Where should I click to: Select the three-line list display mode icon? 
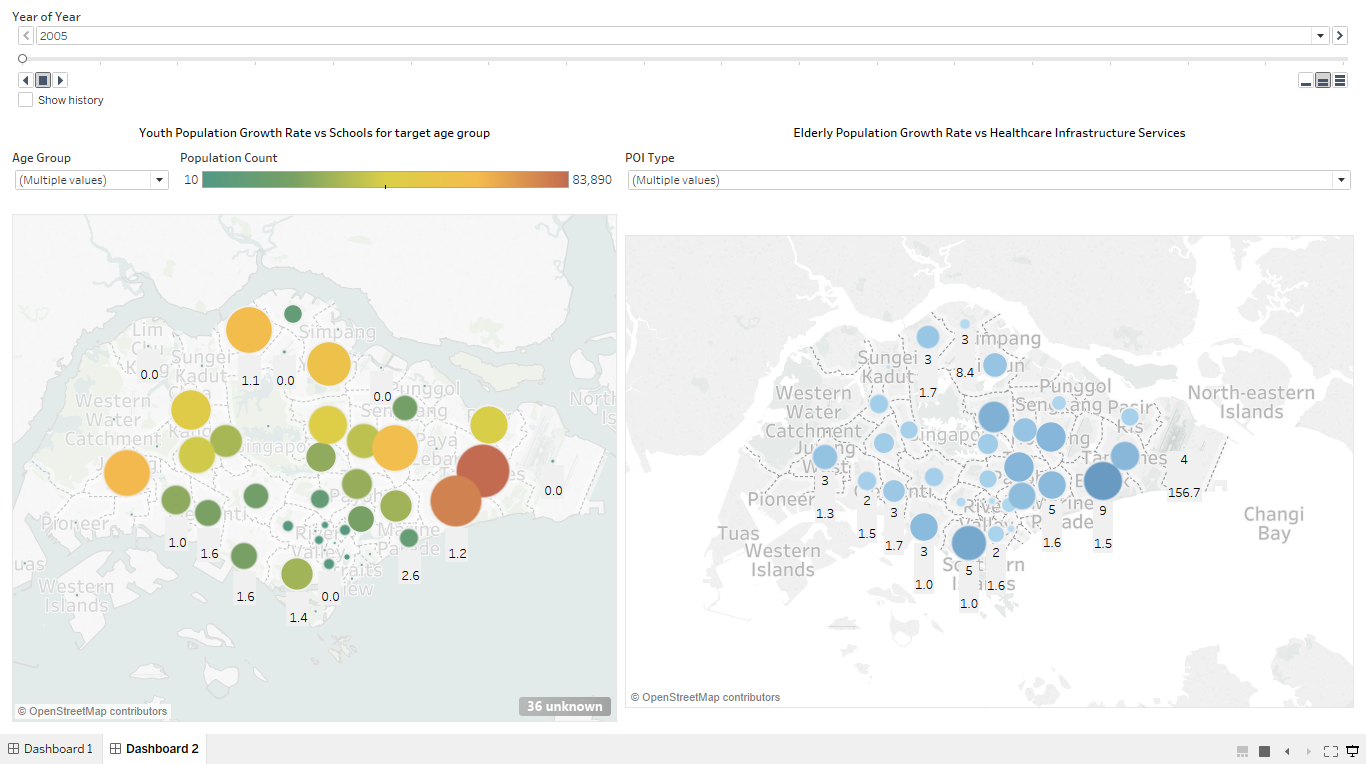[x=1338, y=80]
